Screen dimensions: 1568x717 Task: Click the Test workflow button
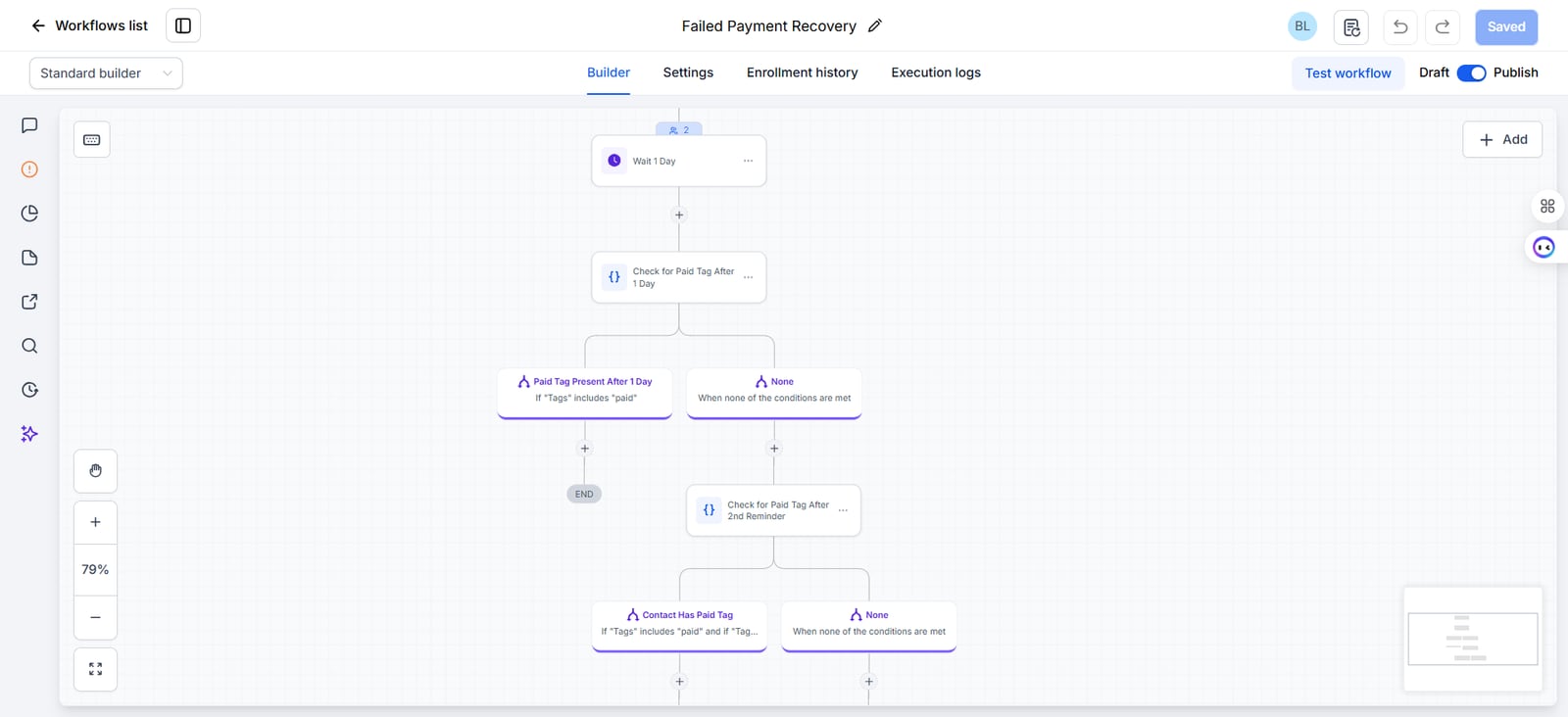(x=1347, y=73)
